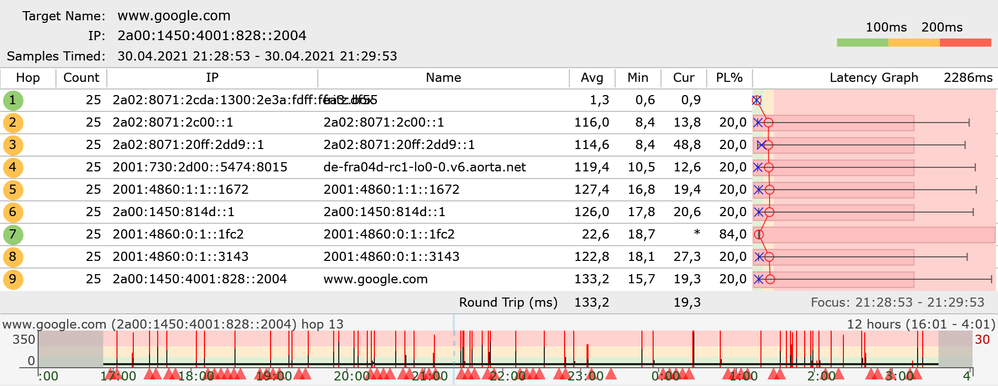998x386 pixels.
Task: Sort by the IP column header
Action: pos(212,78)
